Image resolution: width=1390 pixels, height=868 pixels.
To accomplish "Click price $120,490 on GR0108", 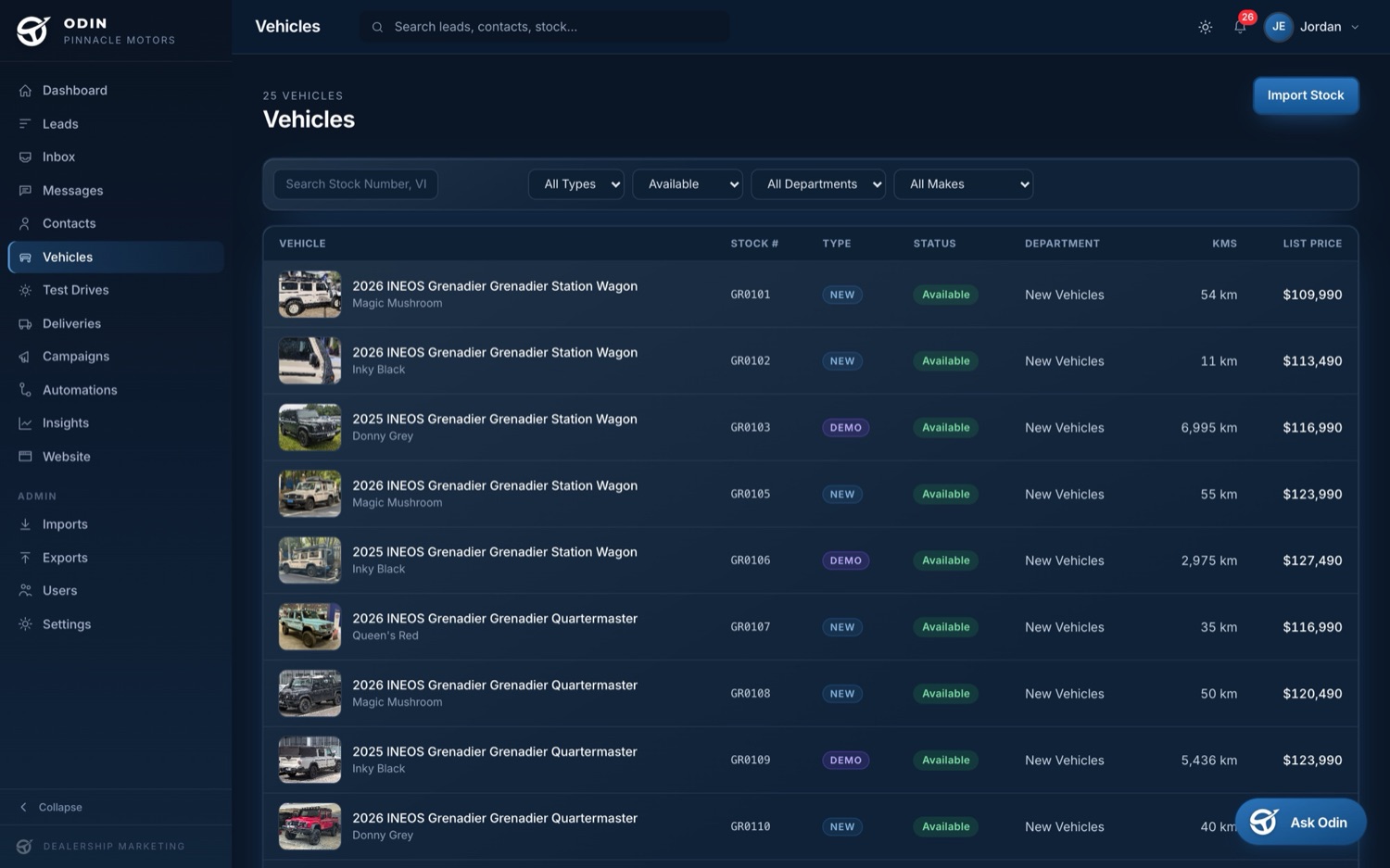I will pyautogui.click(x=1312, y=694).
